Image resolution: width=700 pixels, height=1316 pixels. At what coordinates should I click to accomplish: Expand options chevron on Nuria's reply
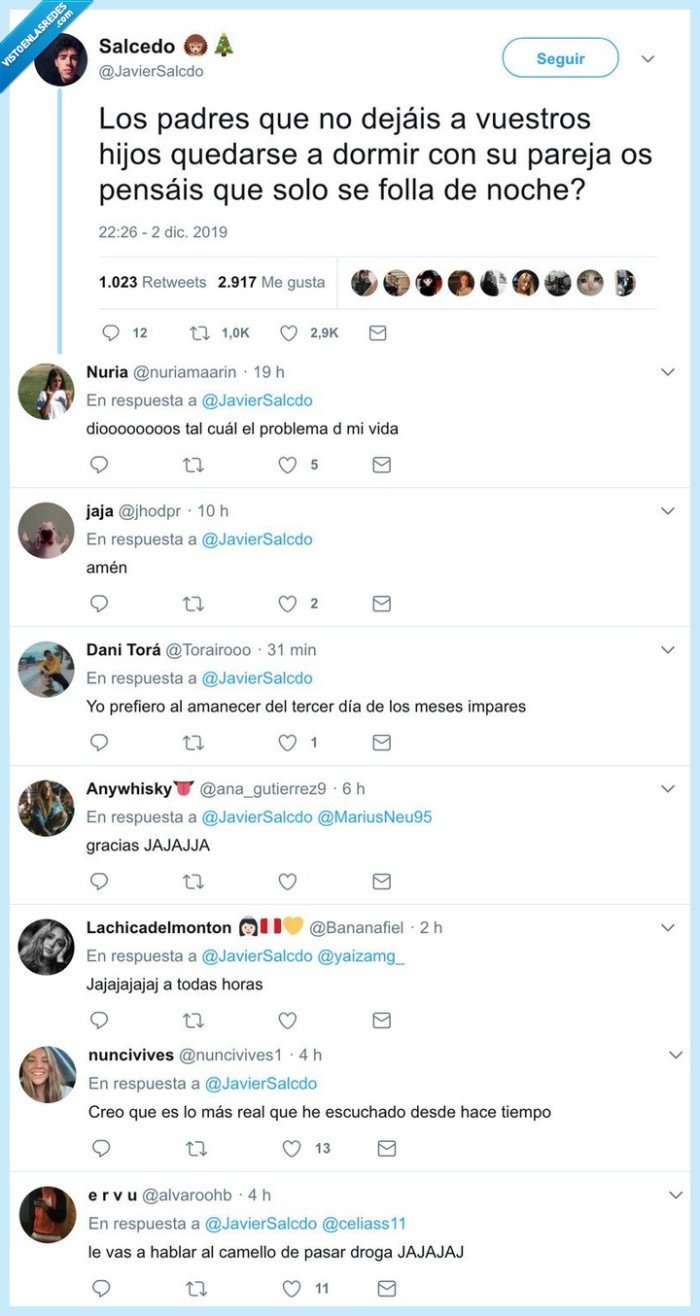(x=668, y=372)
